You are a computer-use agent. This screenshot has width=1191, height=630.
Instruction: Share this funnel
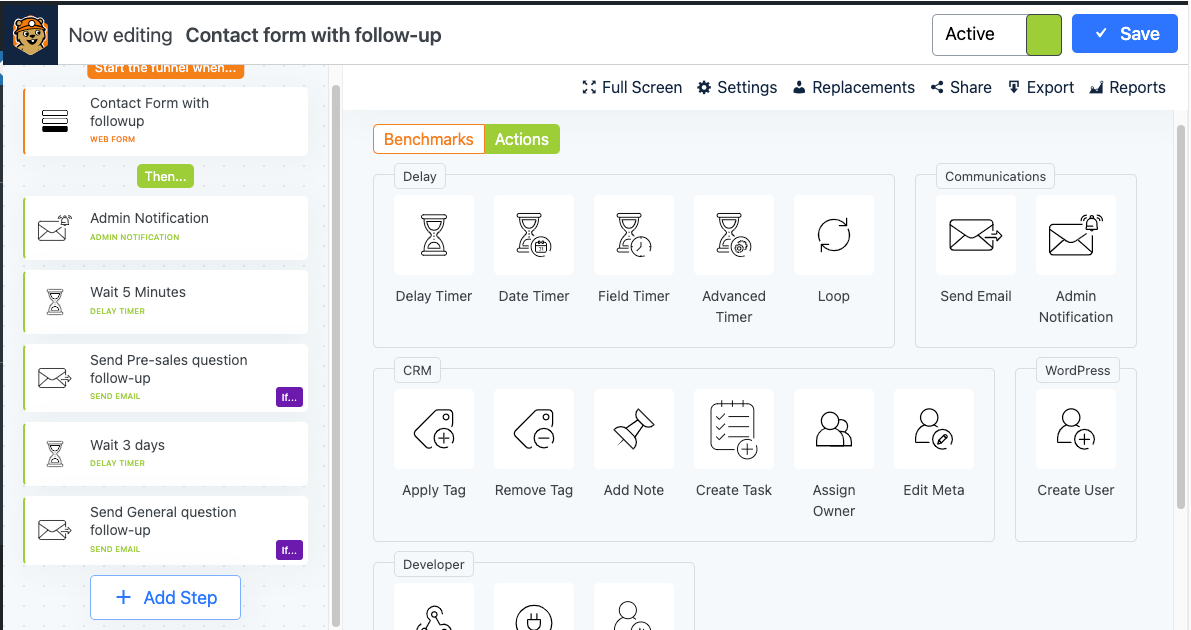click(x=961, y=87)
